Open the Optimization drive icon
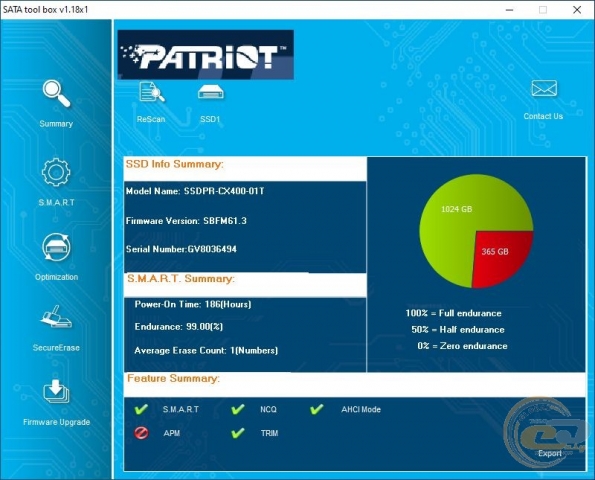This screenshot has height=480, width=595. [56, 247]
